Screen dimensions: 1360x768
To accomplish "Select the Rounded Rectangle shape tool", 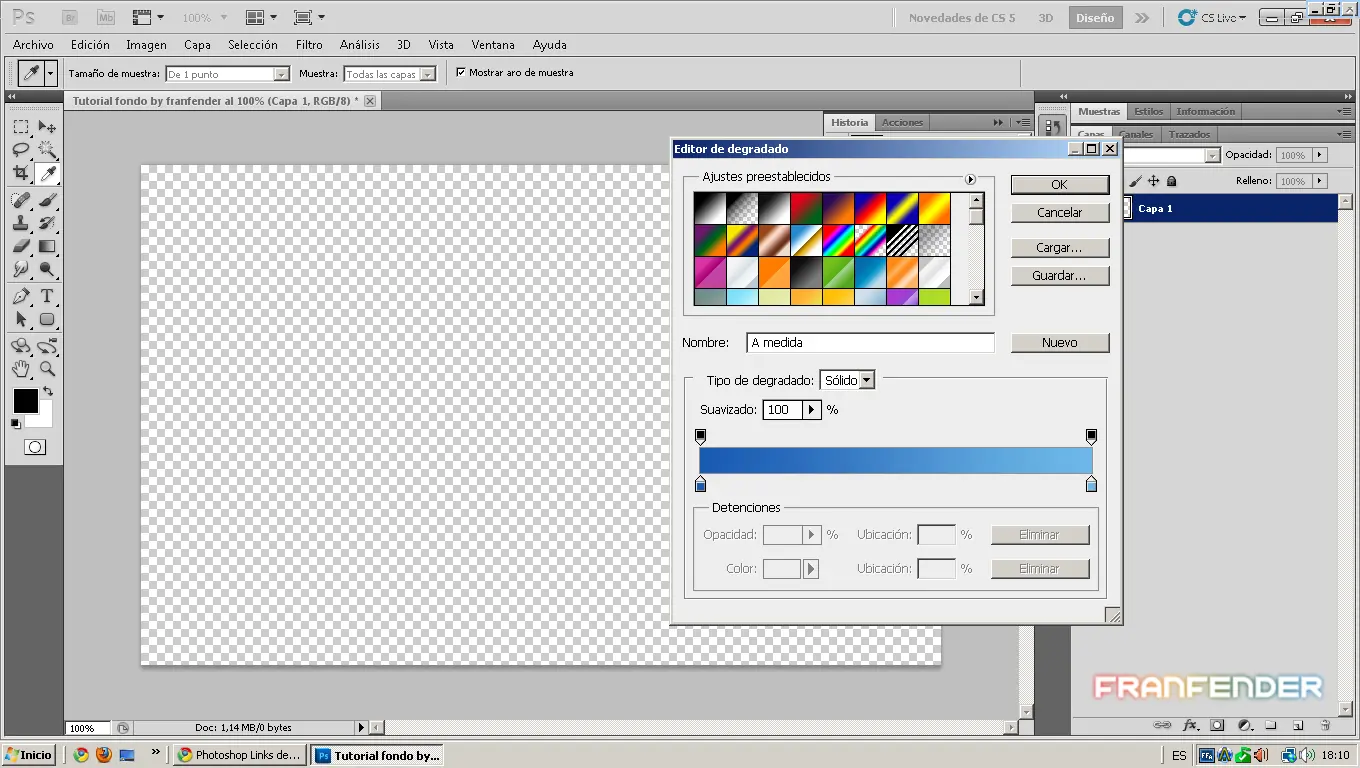I will pyautogui.click(x=47, y=319).
